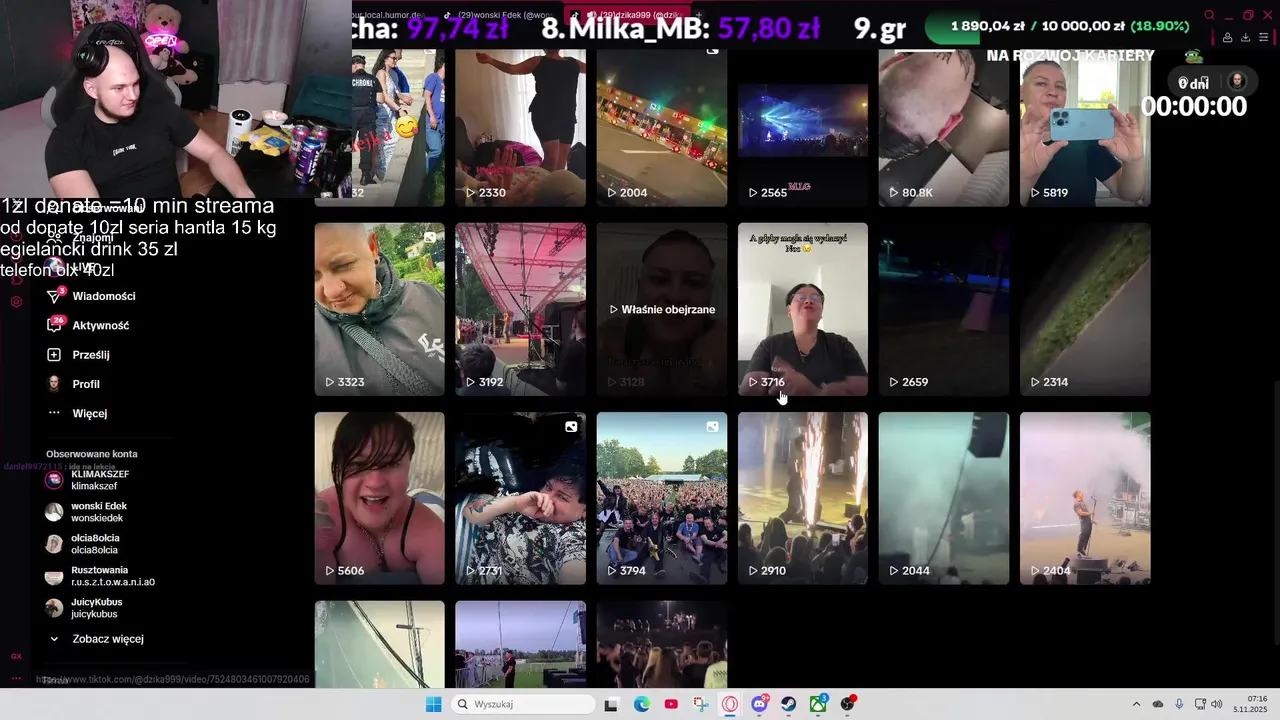The height and width of the screenshot is (720, 1280).
Task: Open the Profil avatar icon in sidebar
Action: pos(54,384)
